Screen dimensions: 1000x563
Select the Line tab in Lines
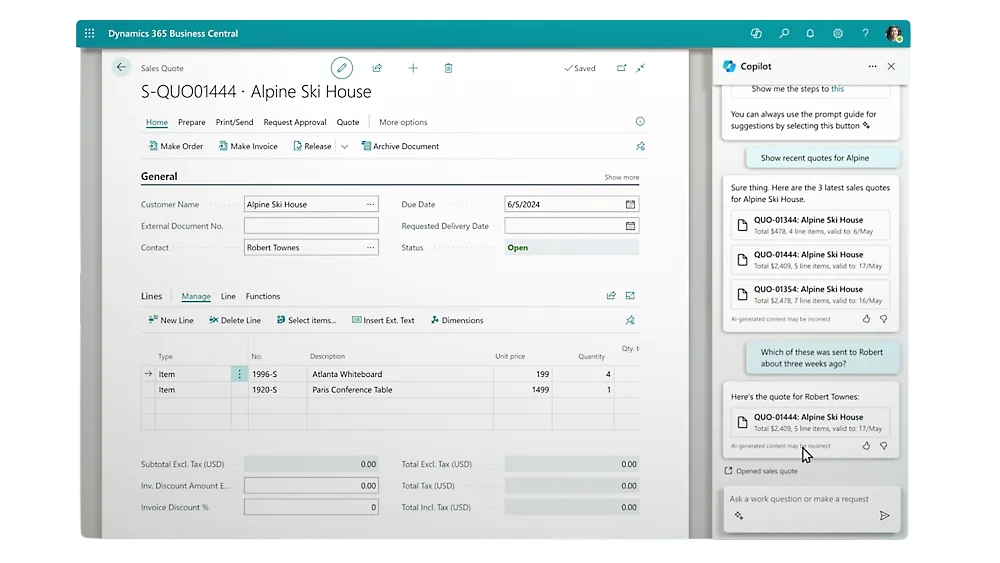(x=228, y=296)
